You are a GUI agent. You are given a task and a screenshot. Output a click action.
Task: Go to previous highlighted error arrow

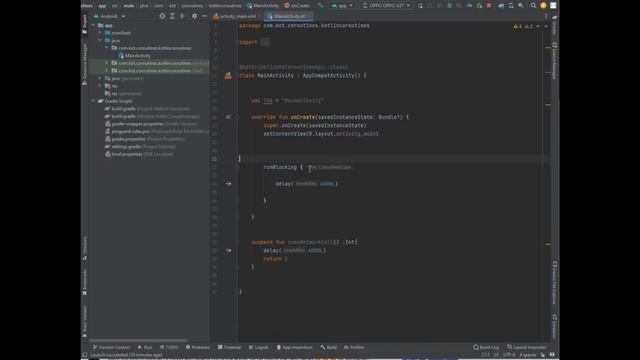click(x=538, y=26)
